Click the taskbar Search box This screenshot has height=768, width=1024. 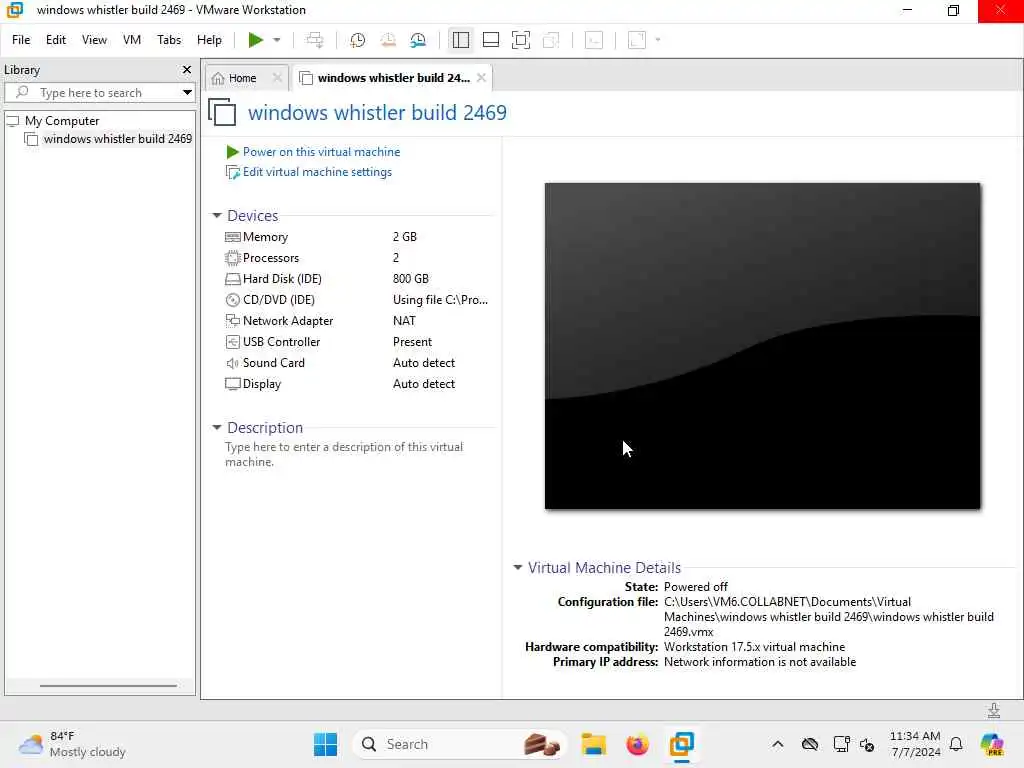[460, 744]
